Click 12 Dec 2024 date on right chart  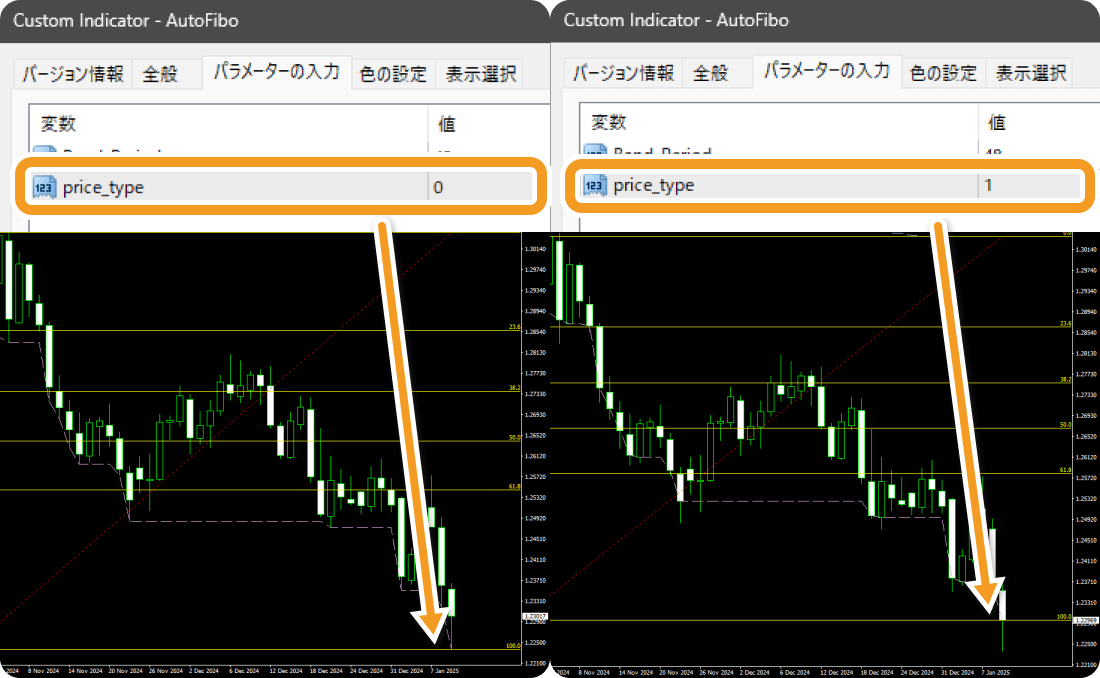pos(835,672)
